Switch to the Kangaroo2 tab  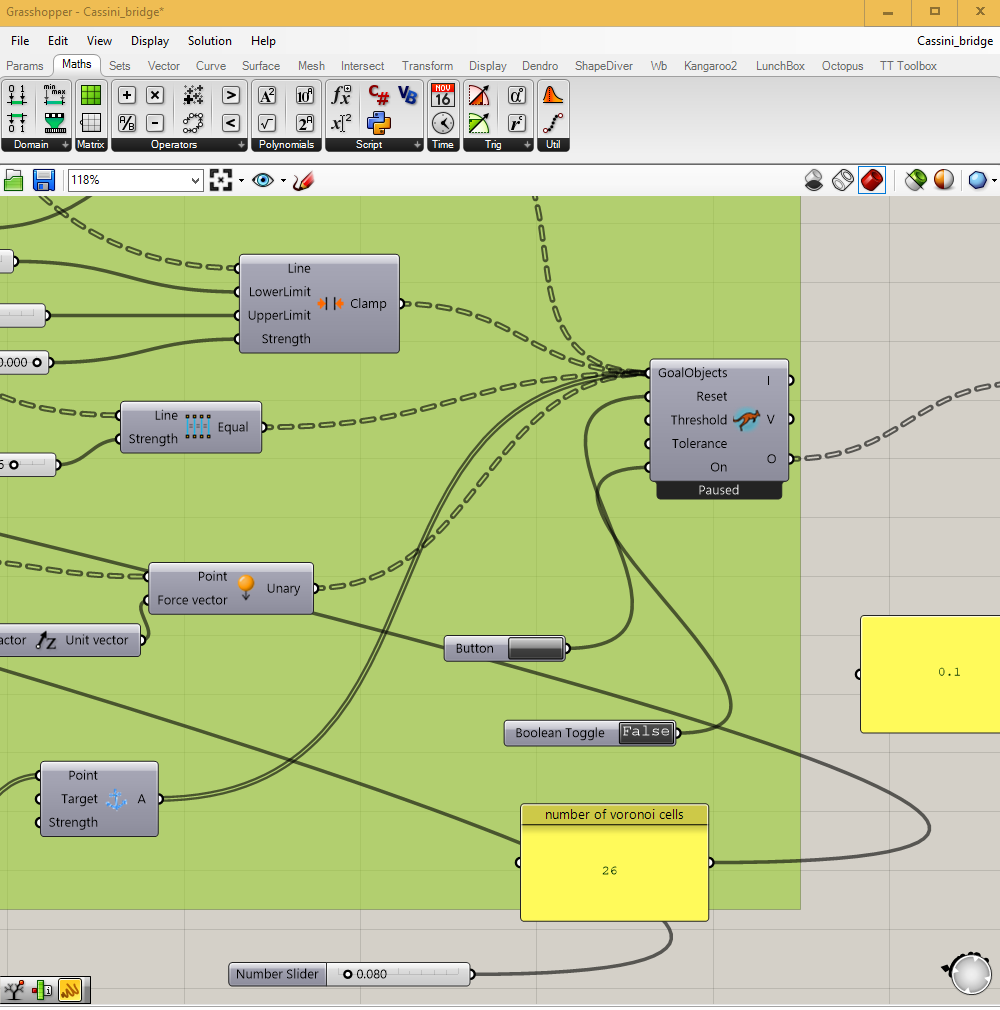(x=710, y=66)
